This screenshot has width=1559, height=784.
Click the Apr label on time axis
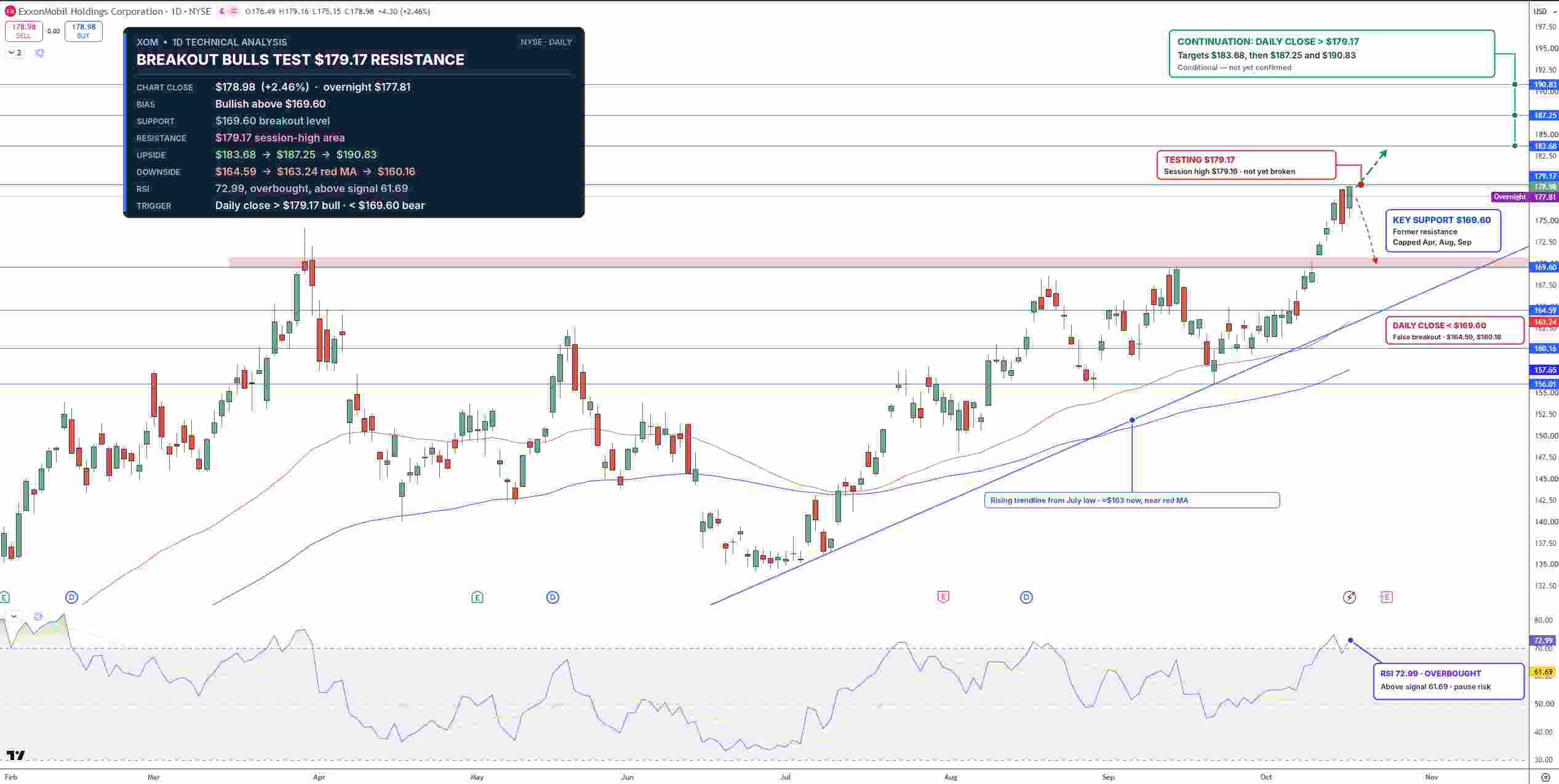[319, 777]
